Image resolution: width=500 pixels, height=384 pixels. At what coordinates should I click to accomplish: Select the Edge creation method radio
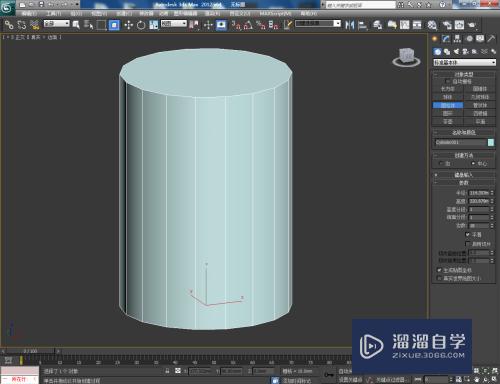(x=442, y=163)
